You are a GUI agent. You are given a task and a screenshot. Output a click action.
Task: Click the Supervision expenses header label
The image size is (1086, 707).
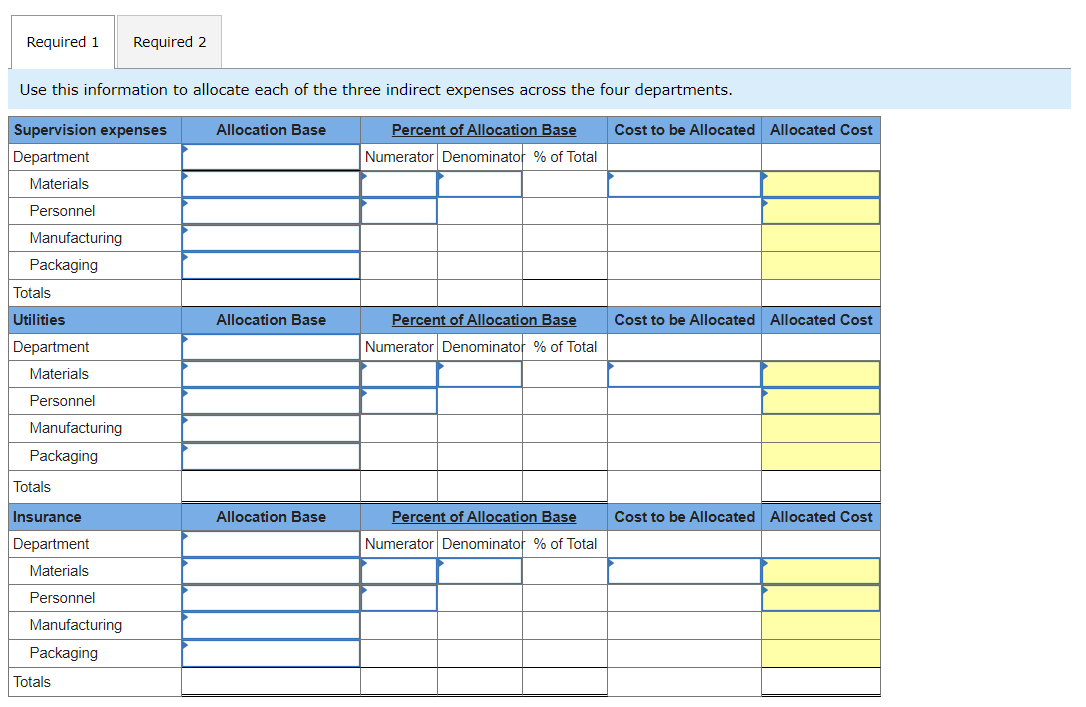90,130
